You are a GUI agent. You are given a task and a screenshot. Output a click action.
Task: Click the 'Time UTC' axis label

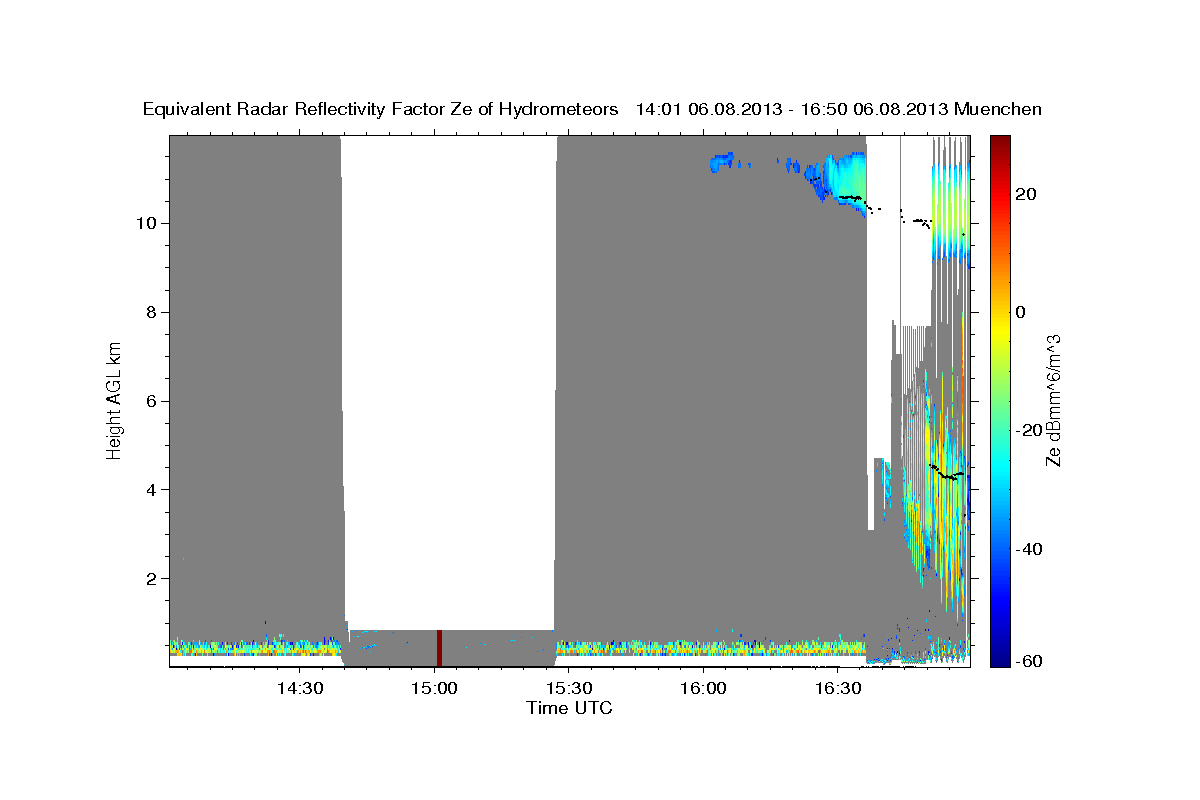coord(570,708)
